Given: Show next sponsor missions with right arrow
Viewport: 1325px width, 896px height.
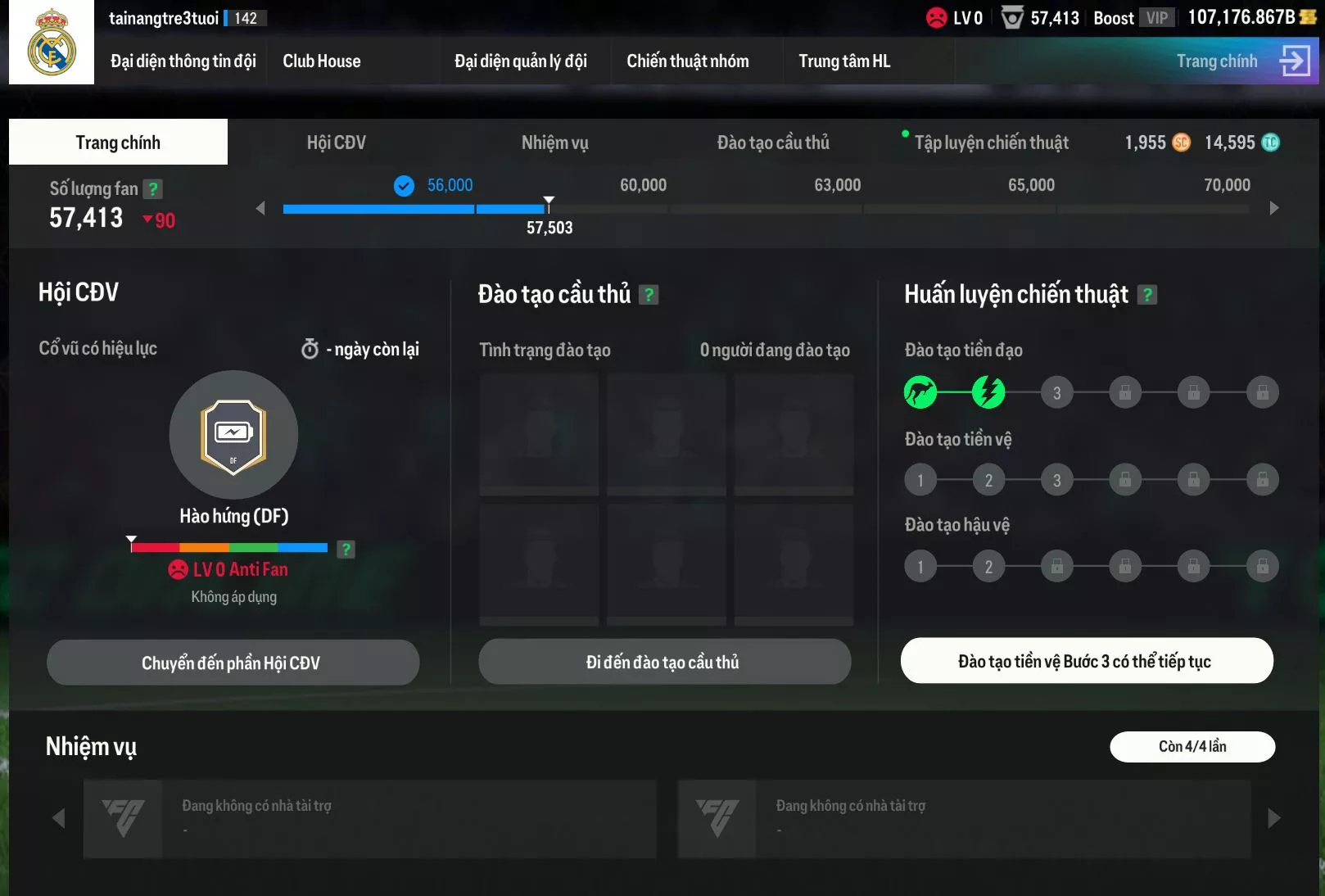Looking at the screenshot, I should pyautogui.click(x=1273, y=818).
